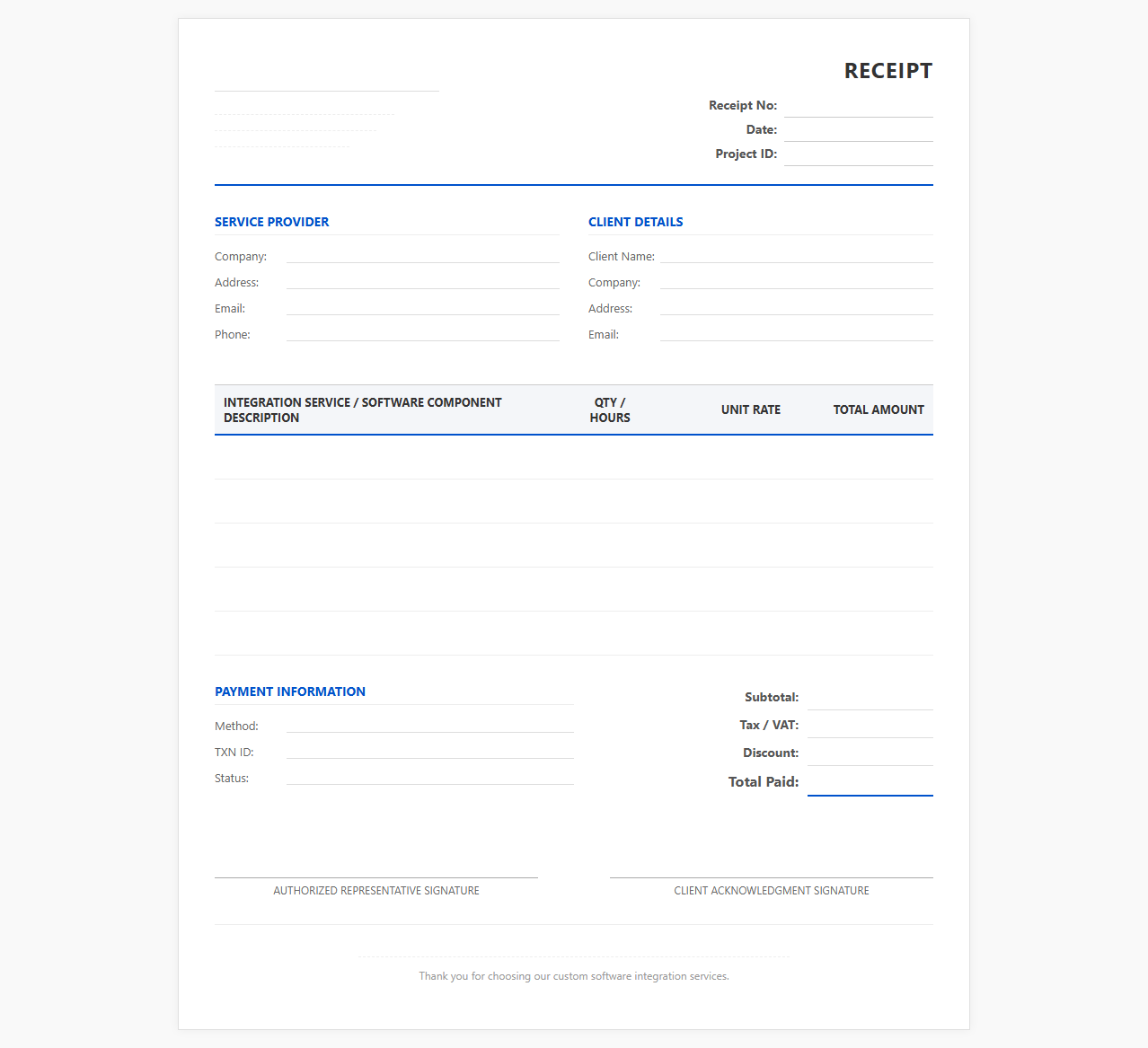Click the TXN ID field
Screen dimensions: 1148x1048
[x=430, y=751]
